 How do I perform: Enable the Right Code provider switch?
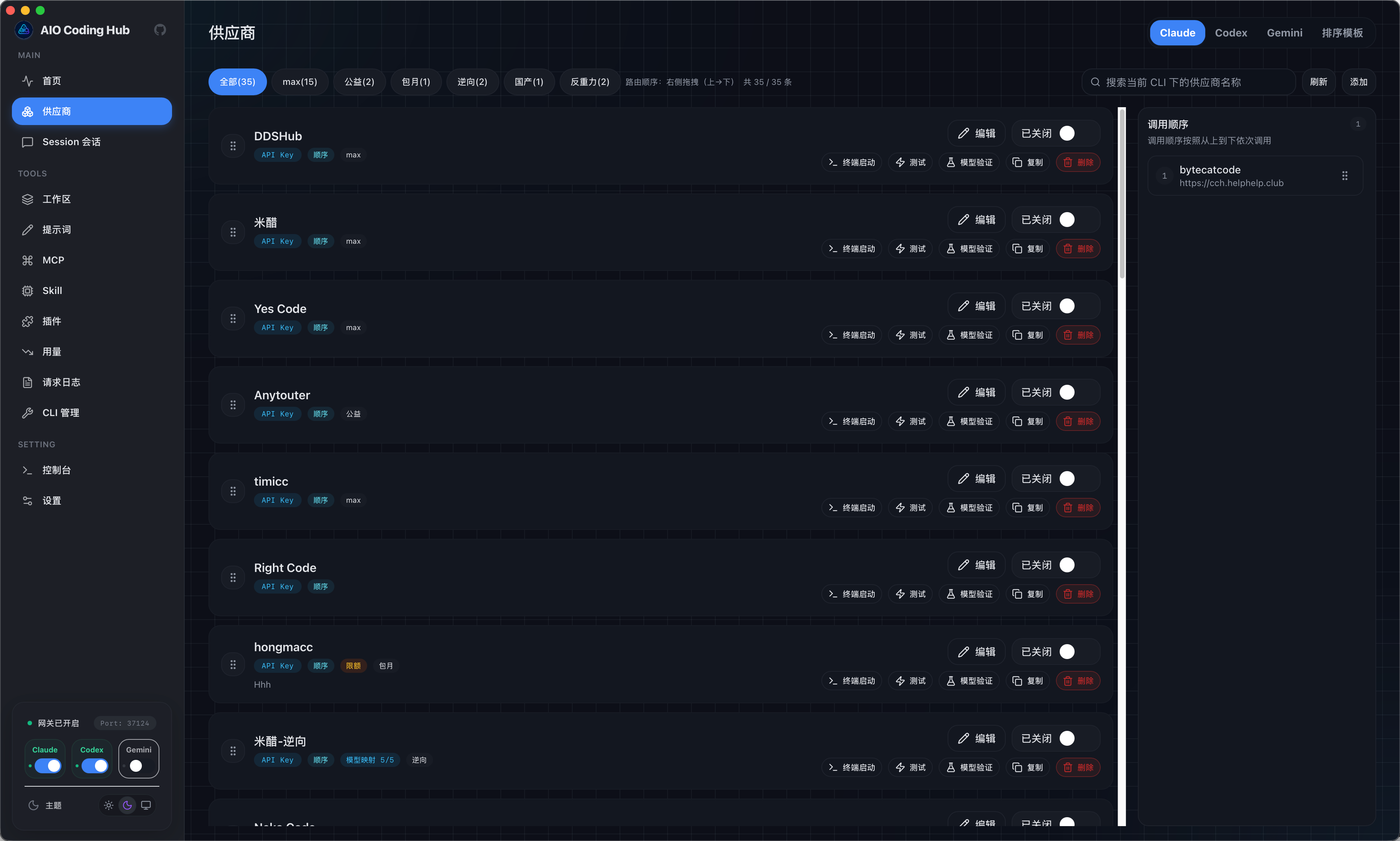click(x=1074, y=565)
